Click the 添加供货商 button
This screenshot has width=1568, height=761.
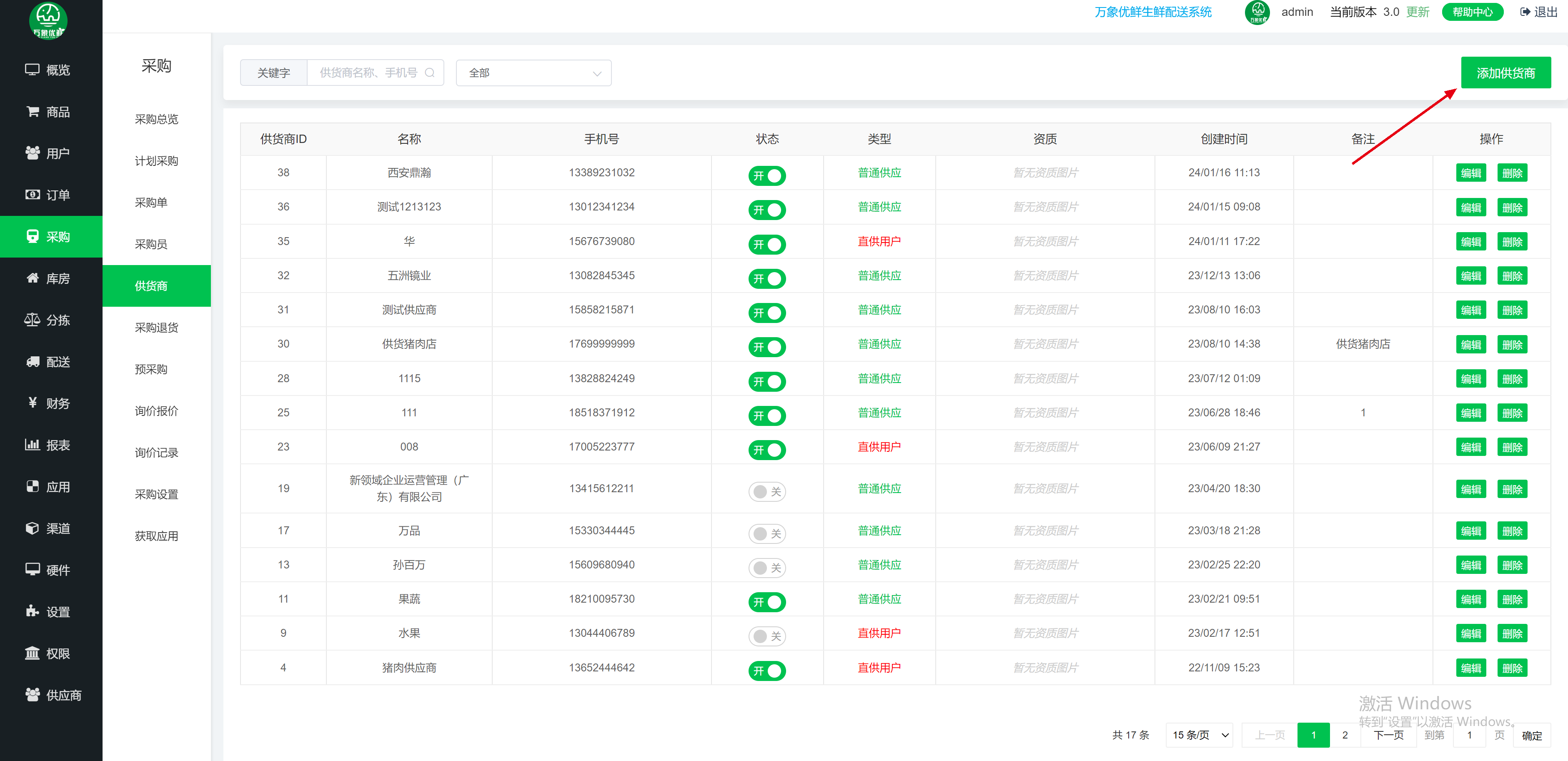coord(1505,73)
